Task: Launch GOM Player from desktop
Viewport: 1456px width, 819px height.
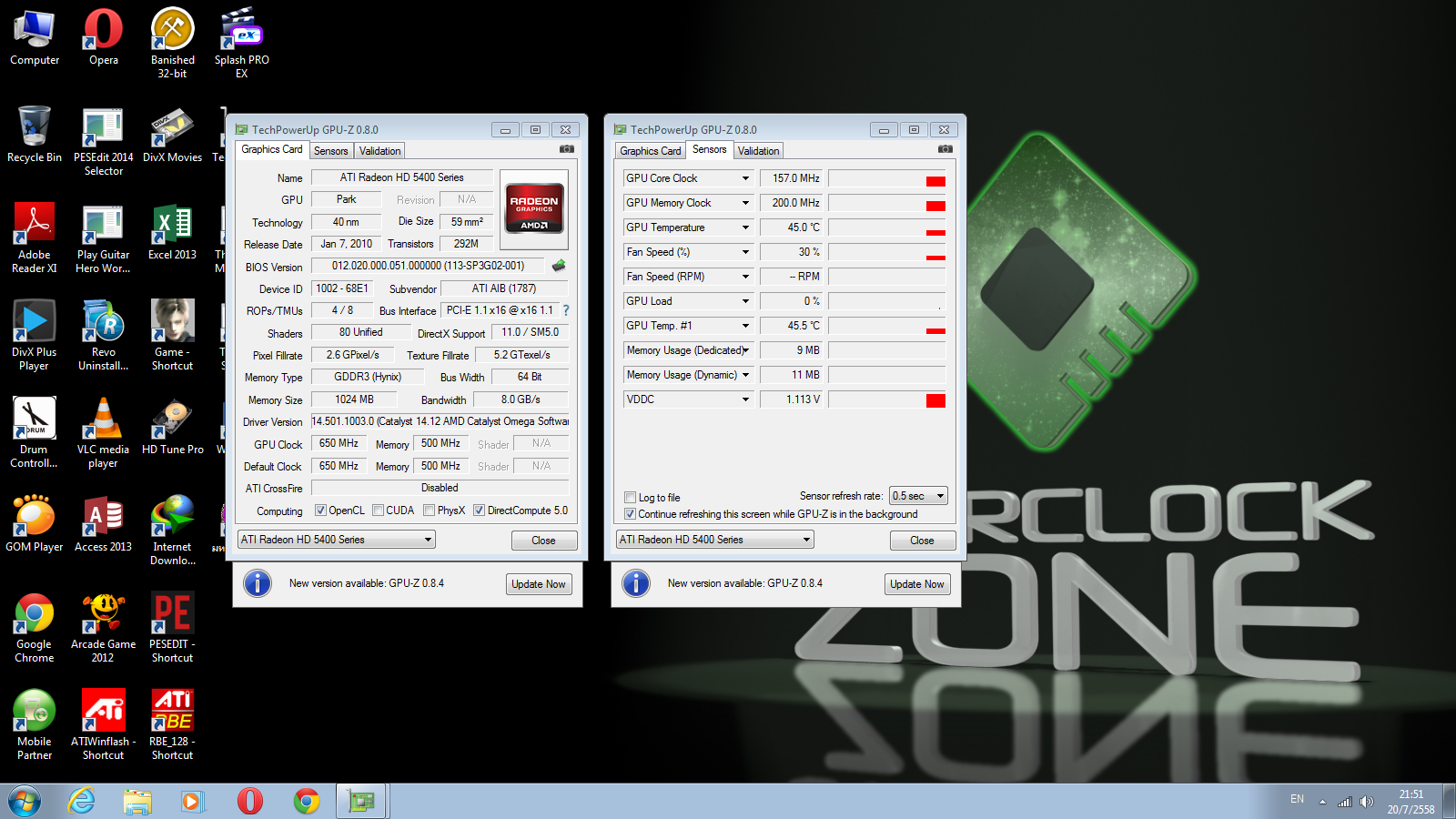Action: coord(35,524)
